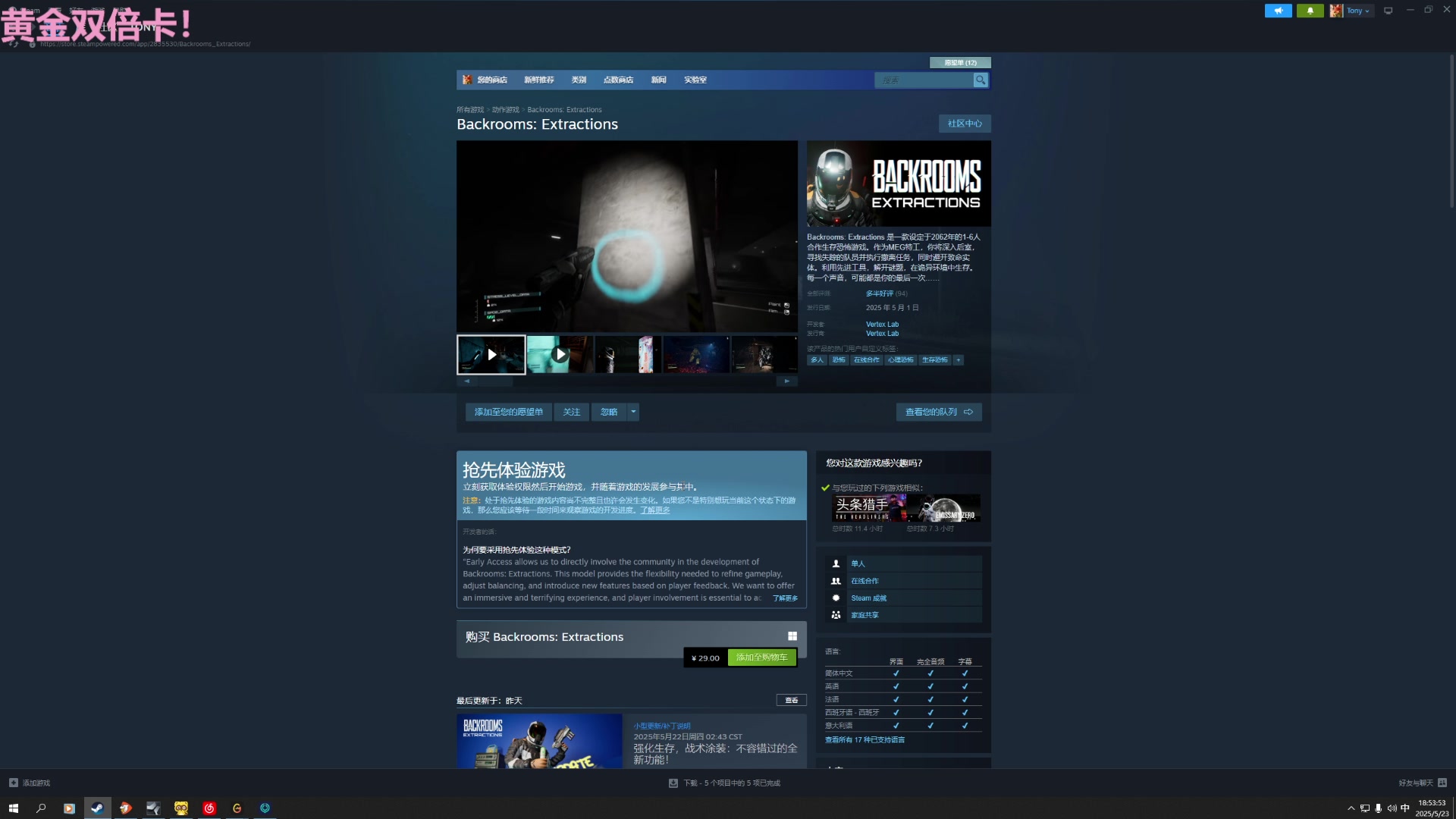Open the 查看 updates button
Viewport: 1456px width, 819px height.
click(x=791, y=700)
